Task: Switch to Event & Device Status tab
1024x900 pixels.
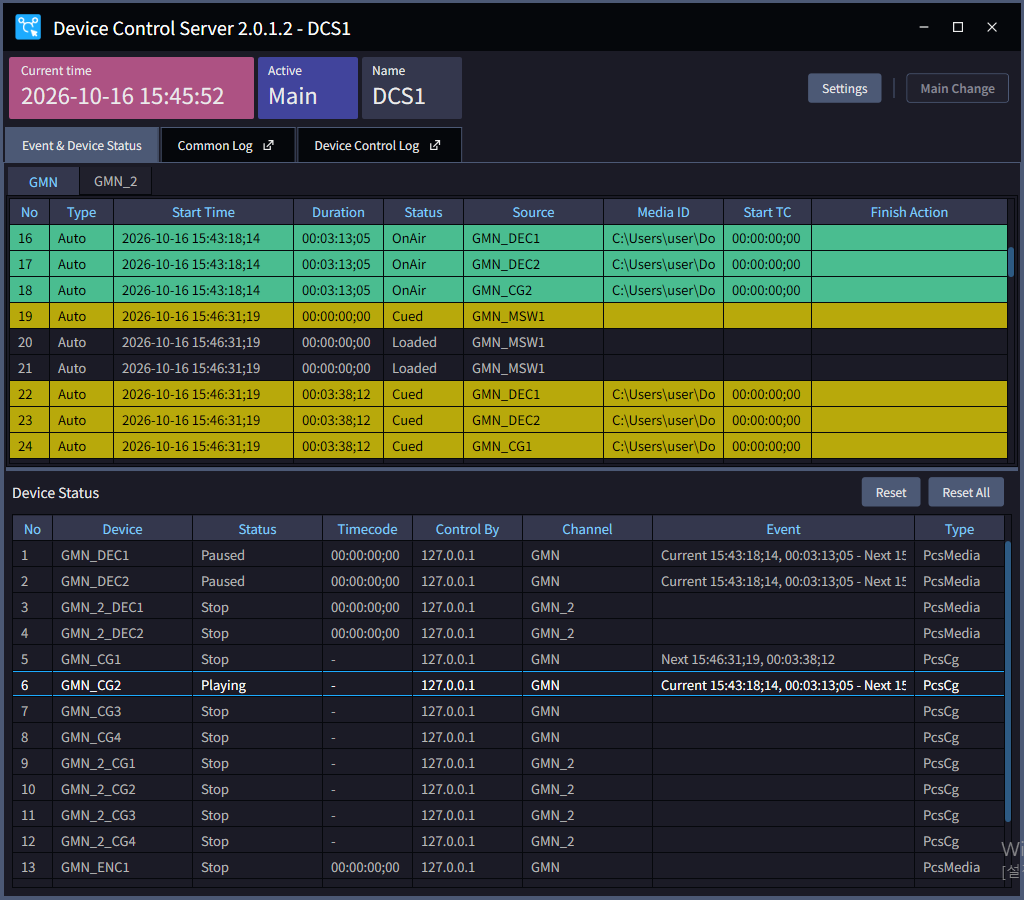Action: point(82,145)
